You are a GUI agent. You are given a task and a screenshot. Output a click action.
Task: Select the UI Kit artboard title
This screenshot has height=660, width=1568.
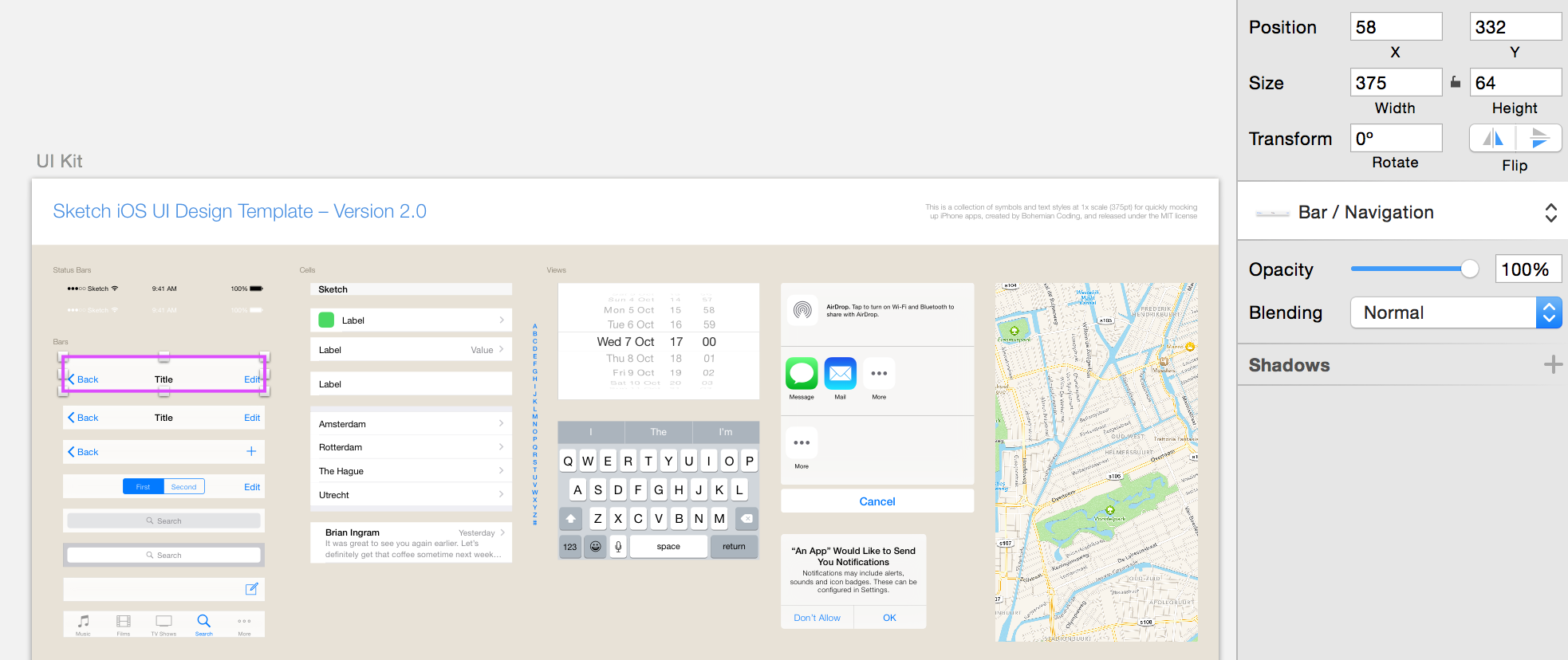coord(59,161)
